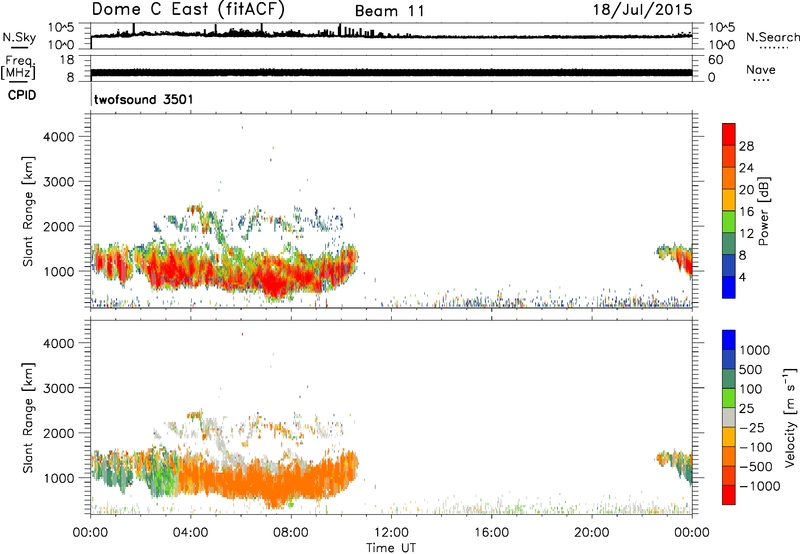The width and height of the screenshot is (800, 554).
Task: Click '4000' on the power panel range axis
Action: point(59,137)
